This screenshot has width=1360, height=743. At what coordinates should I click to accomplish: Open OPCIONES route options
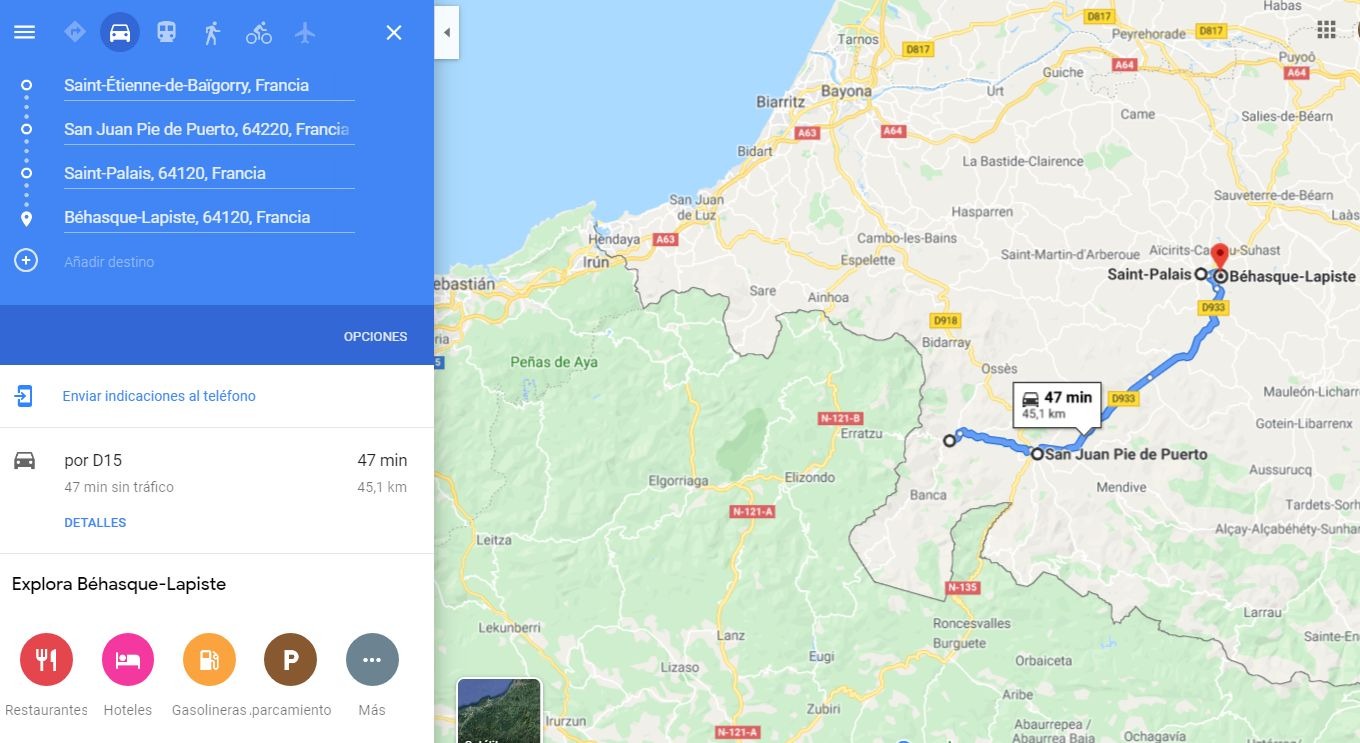pyautogui.click(x=375, y=337)
